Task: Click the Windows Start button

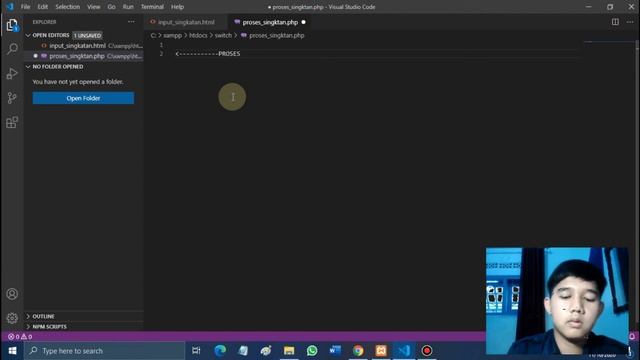Action: pyautogui.click(x=12, y=351)
